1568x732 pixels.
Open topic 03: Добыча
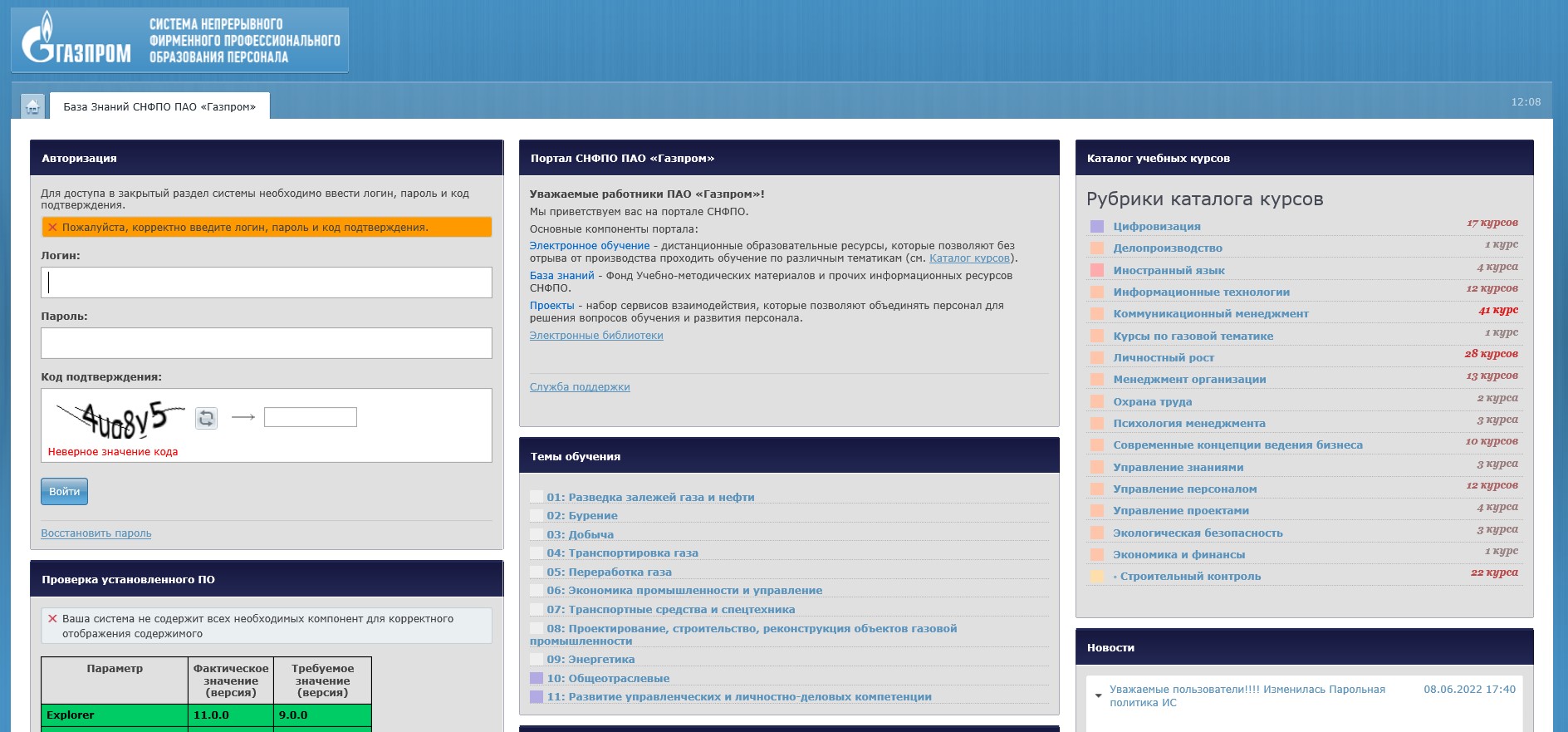pyautogui.click(x=581, y=535)
